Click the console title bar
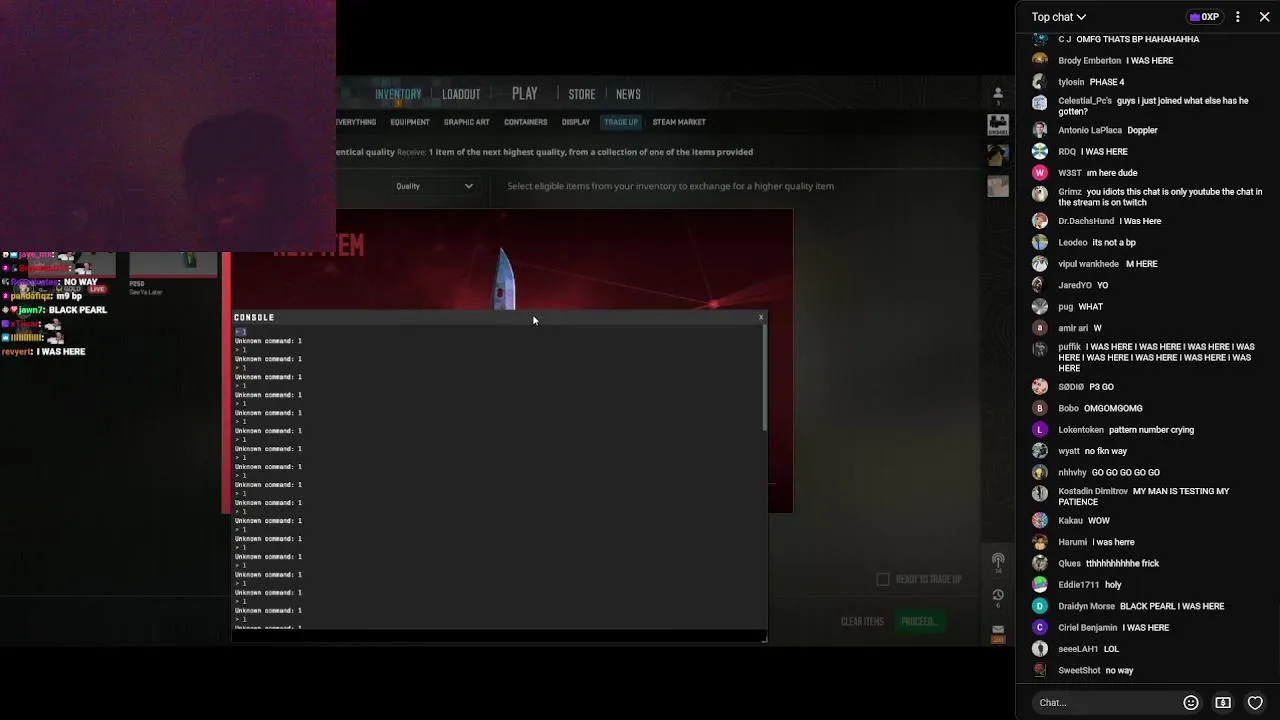The width and height of the screenshot is (1280, 720). click(x=498, y=317)
